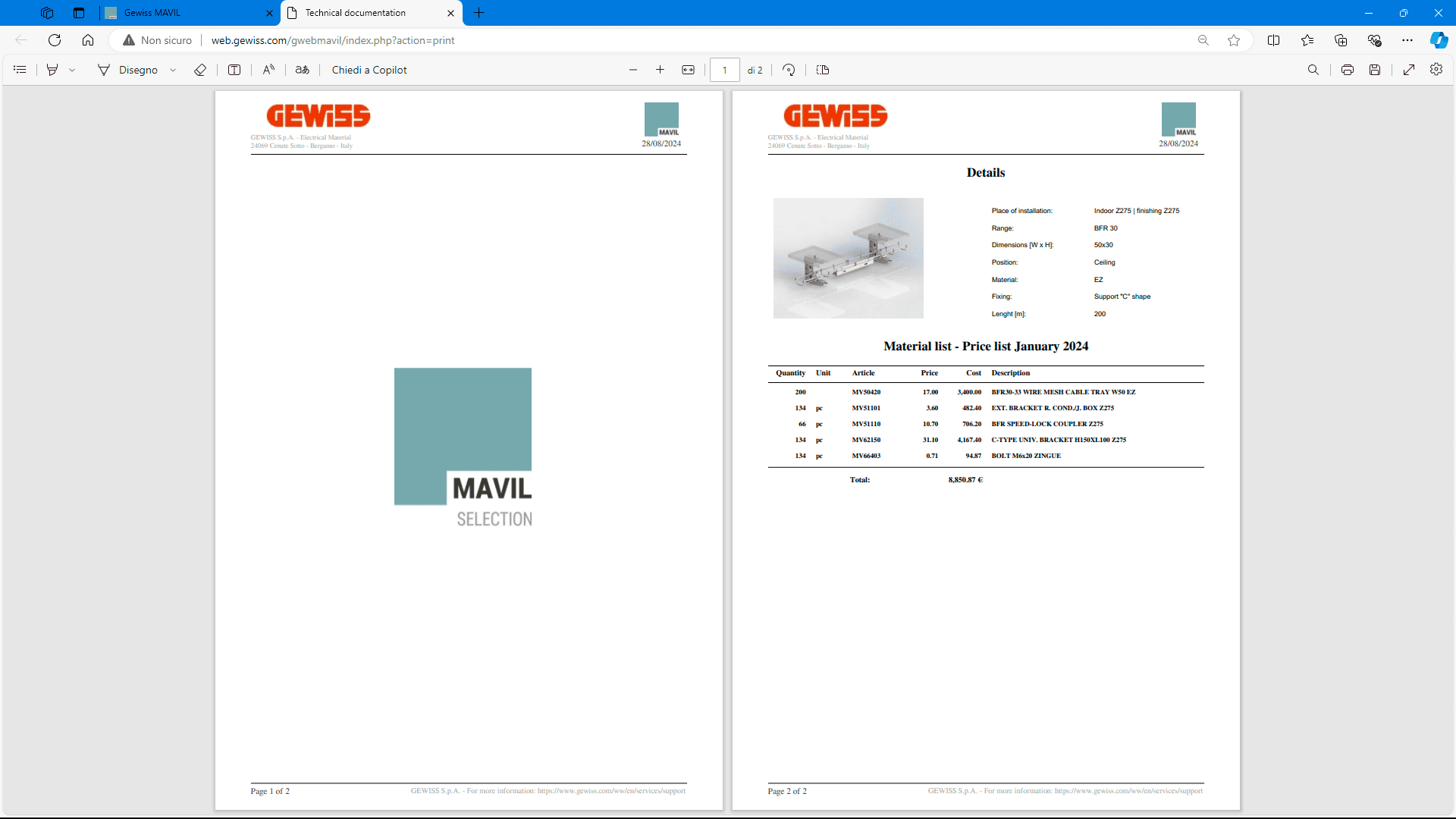
Task: Open split screen view
Action: coord(1274,40)
